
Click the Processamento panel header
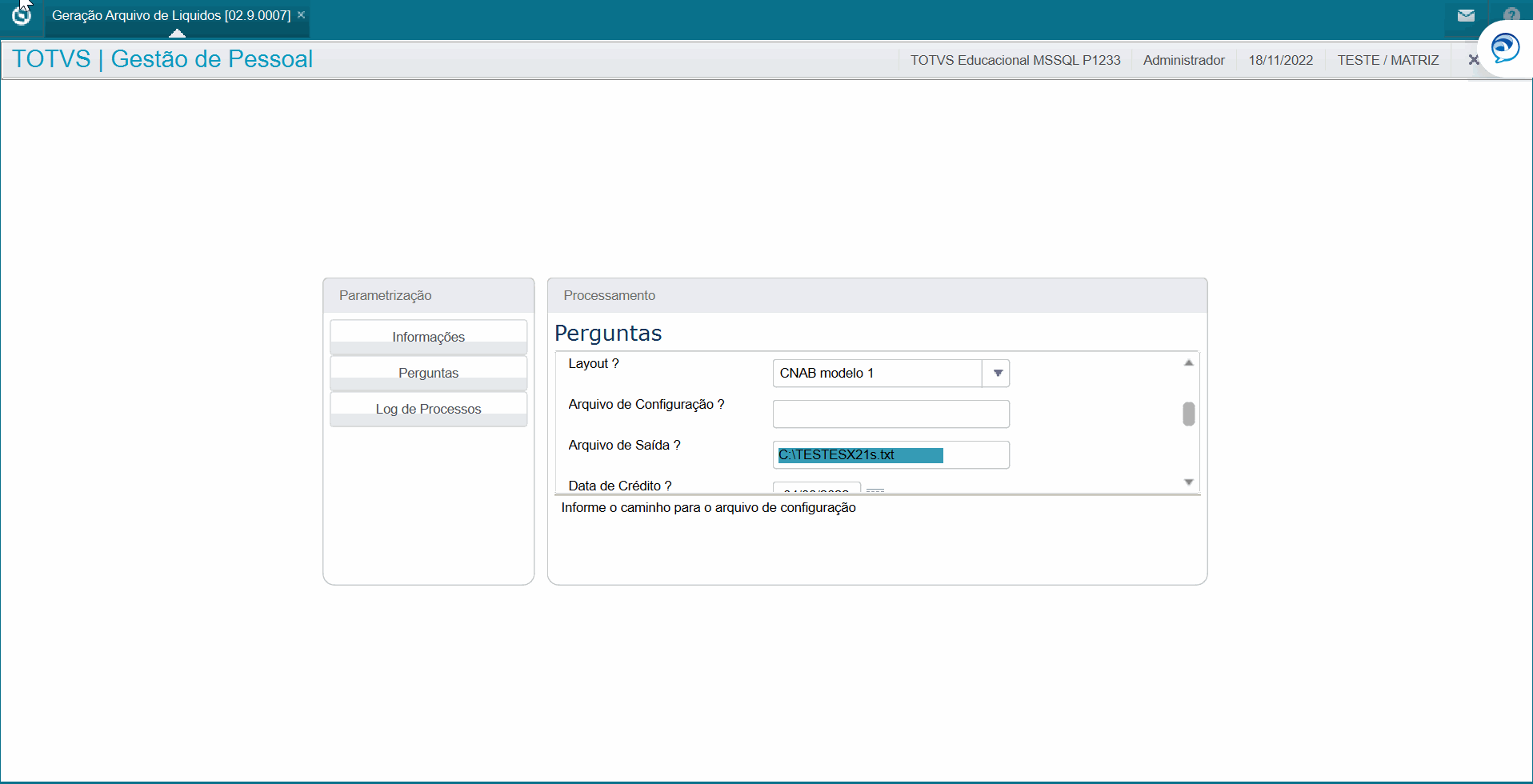click(877, 295)
